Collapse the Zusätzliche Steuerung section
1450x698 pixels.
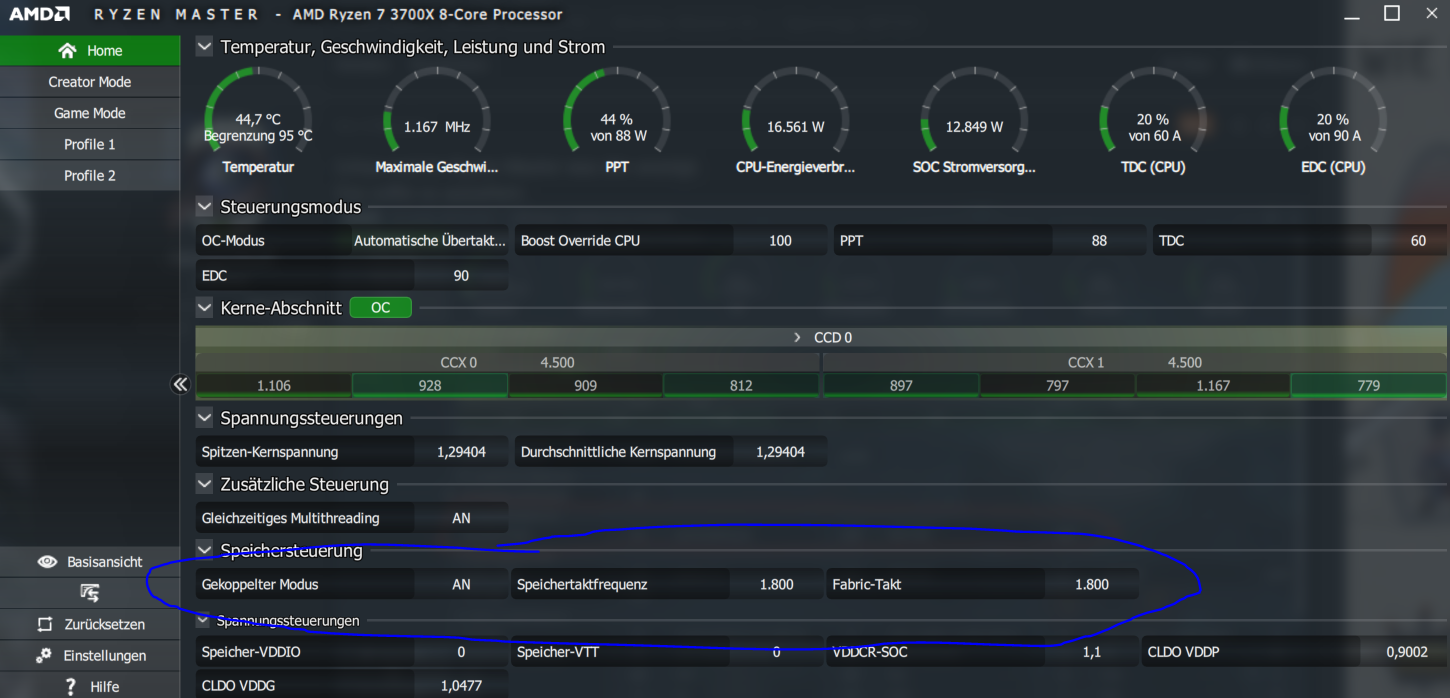coord(205,483)
